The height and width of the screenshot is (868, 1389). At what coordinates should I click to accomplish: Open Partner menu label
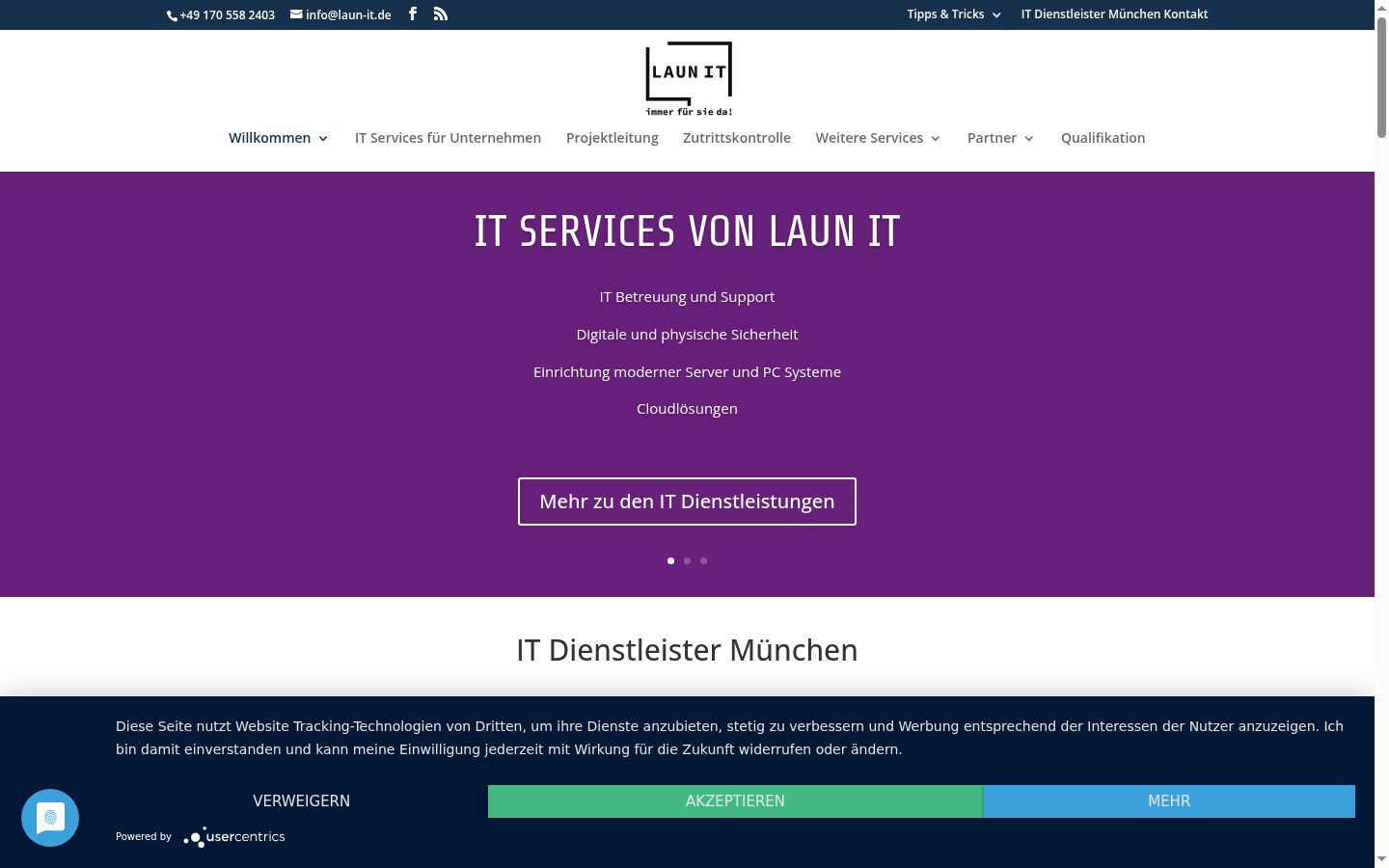(x=992, y=138)
